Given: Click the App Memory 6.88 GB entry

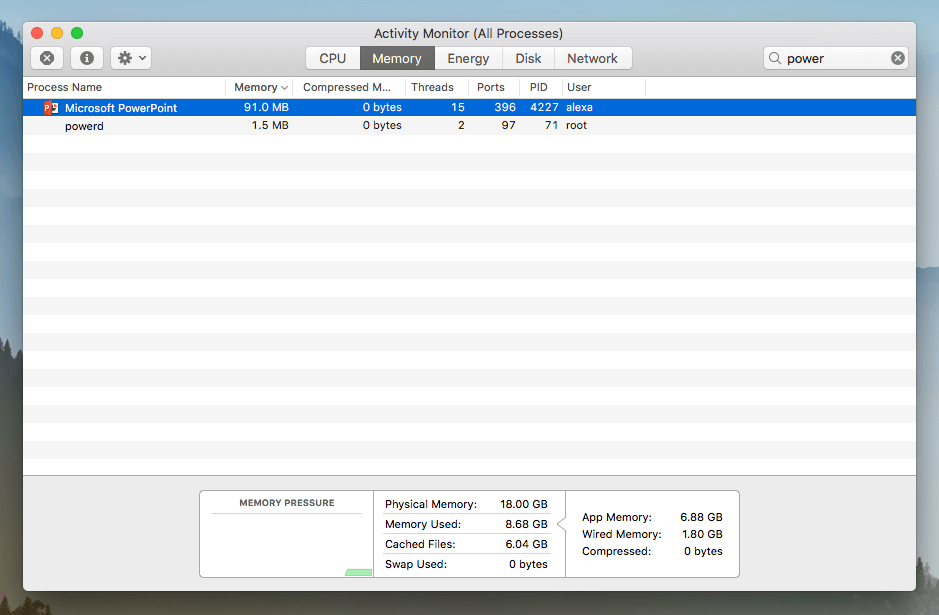Looking at the screenshot, I should tap(652, 517).
